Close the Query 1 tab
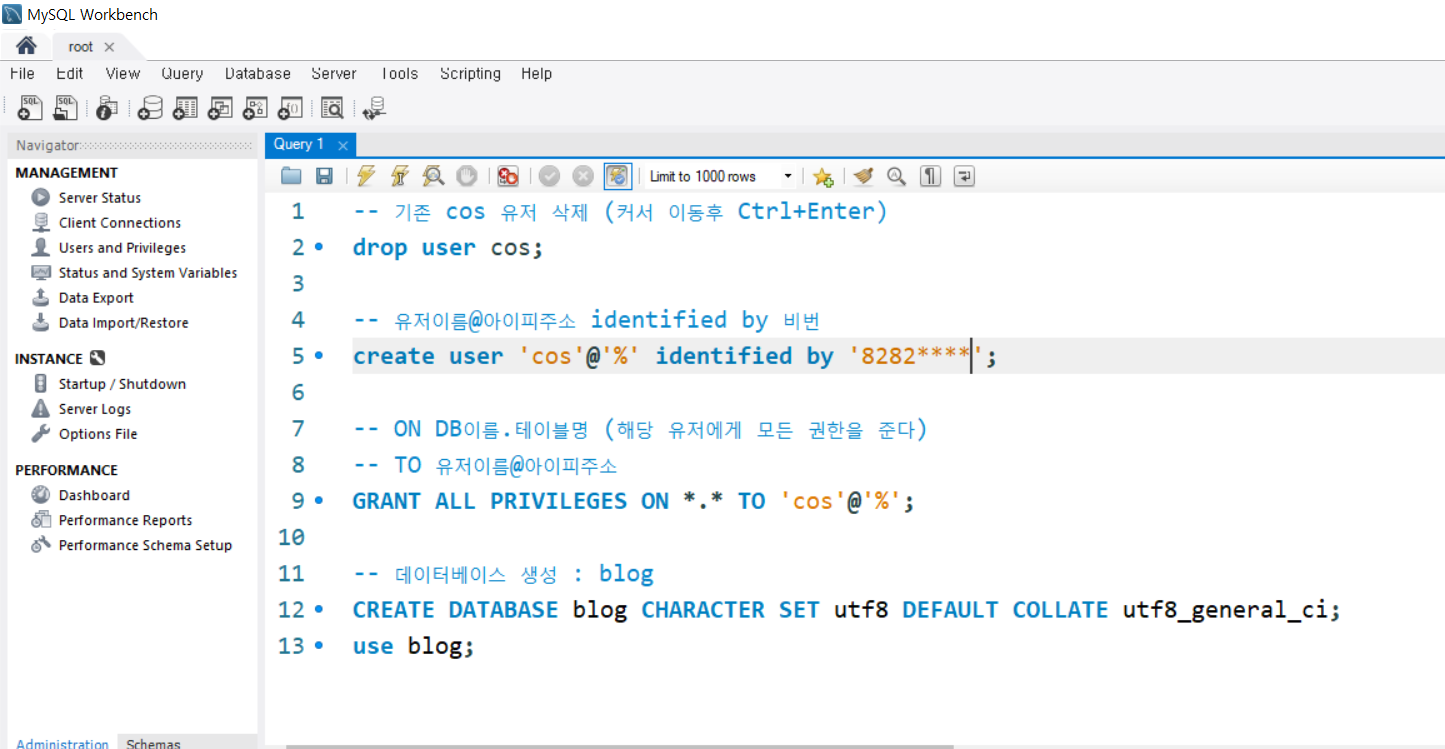1445x749 pixels. (342, 145)
